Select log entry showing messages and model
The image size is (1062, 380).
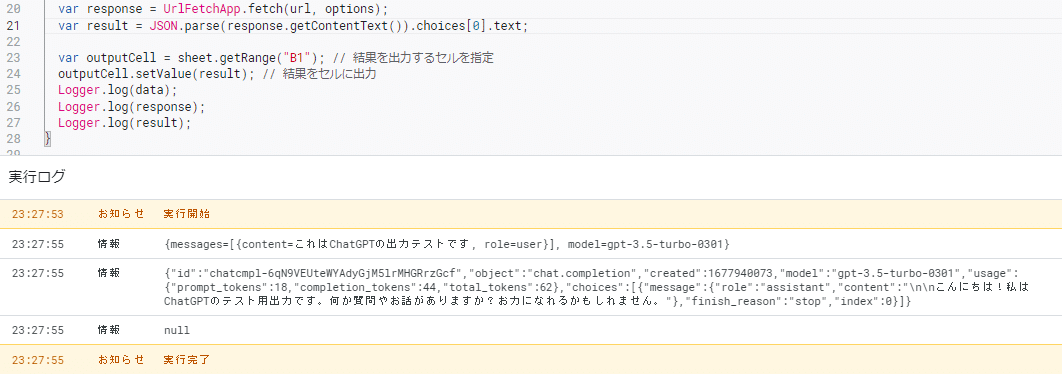tap(531, 244)
